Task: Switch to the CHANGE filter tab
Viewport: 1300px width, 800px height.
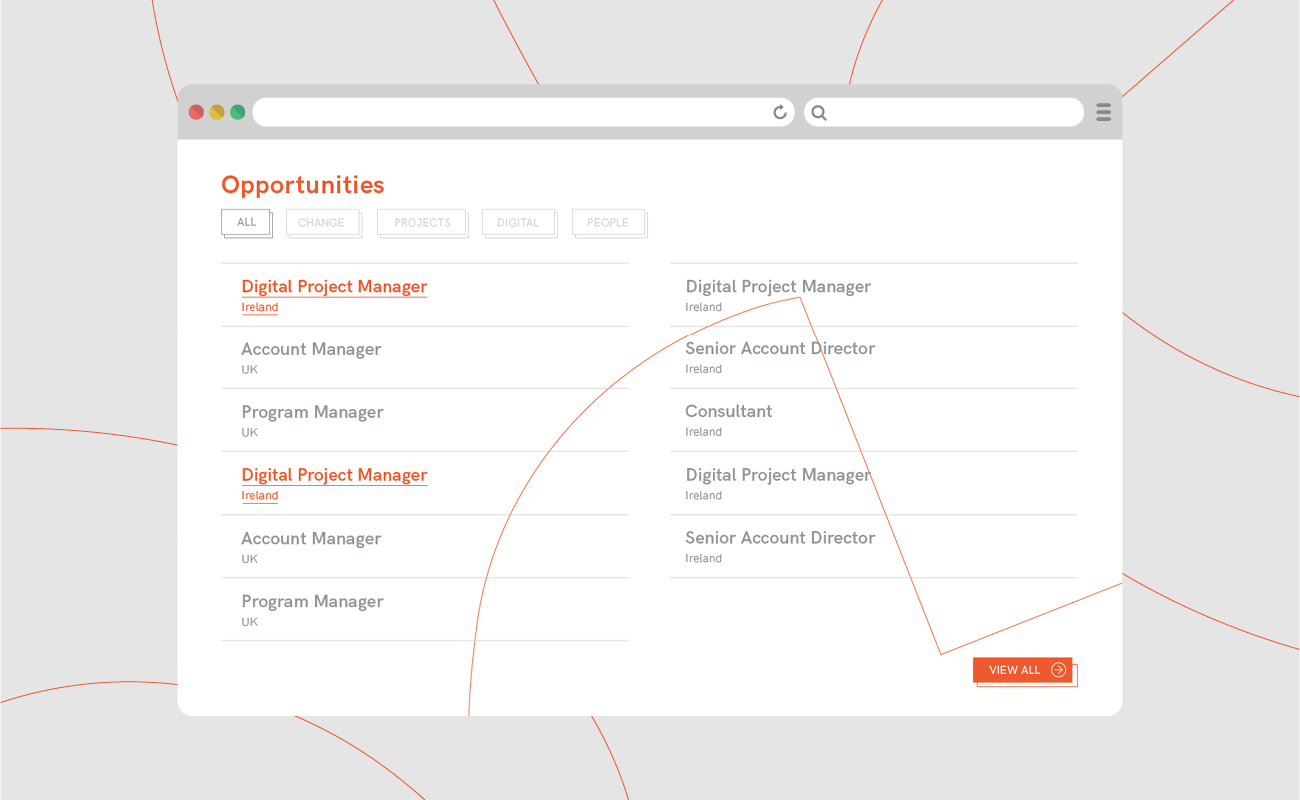Action: (x=321, y=223)
